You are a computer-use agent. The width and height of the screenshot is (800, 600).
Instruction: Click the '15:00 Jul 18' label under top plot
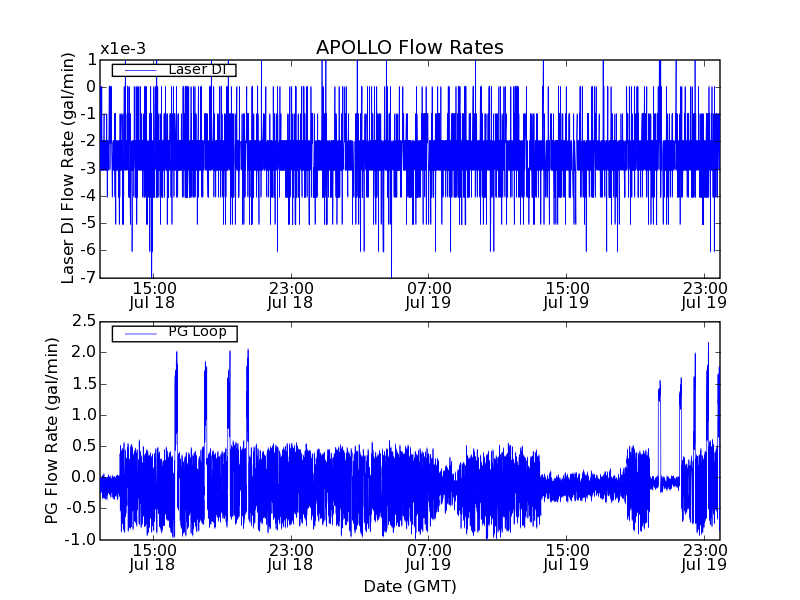(153, 295)
